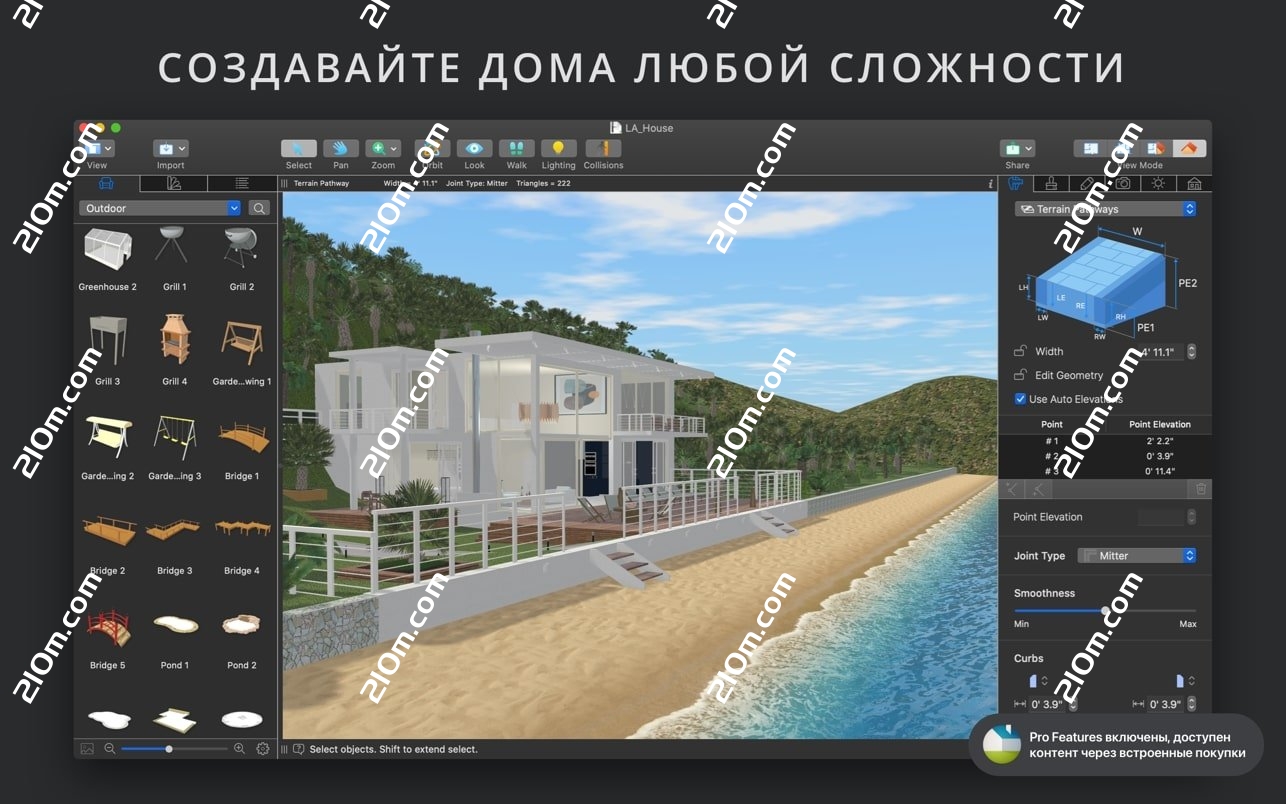Activate the Walk footprints tool
Viewport: 1286px width, 804px height.
tap(516, 149)
